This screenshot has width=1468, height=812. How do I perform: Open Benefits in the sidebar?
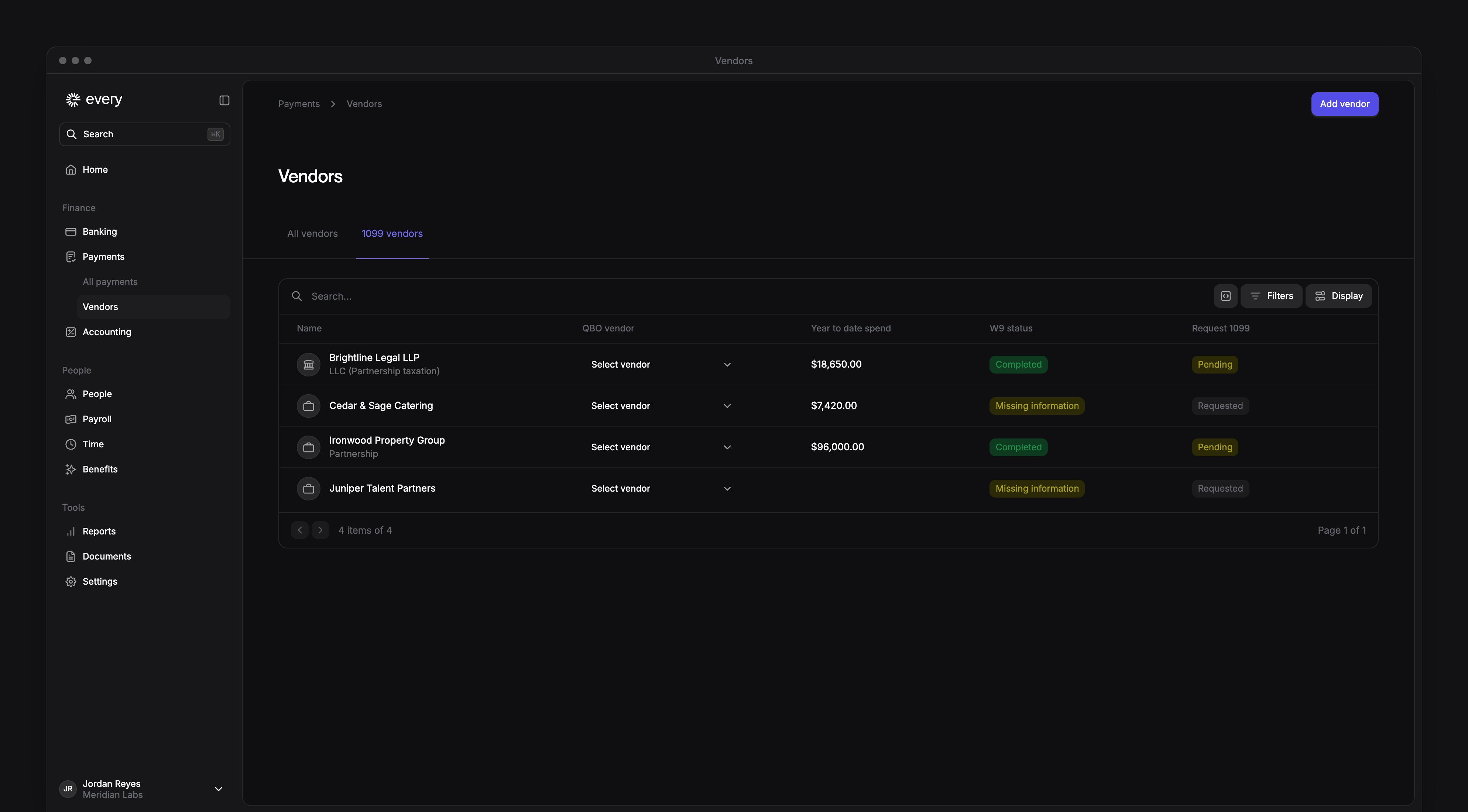145,469
